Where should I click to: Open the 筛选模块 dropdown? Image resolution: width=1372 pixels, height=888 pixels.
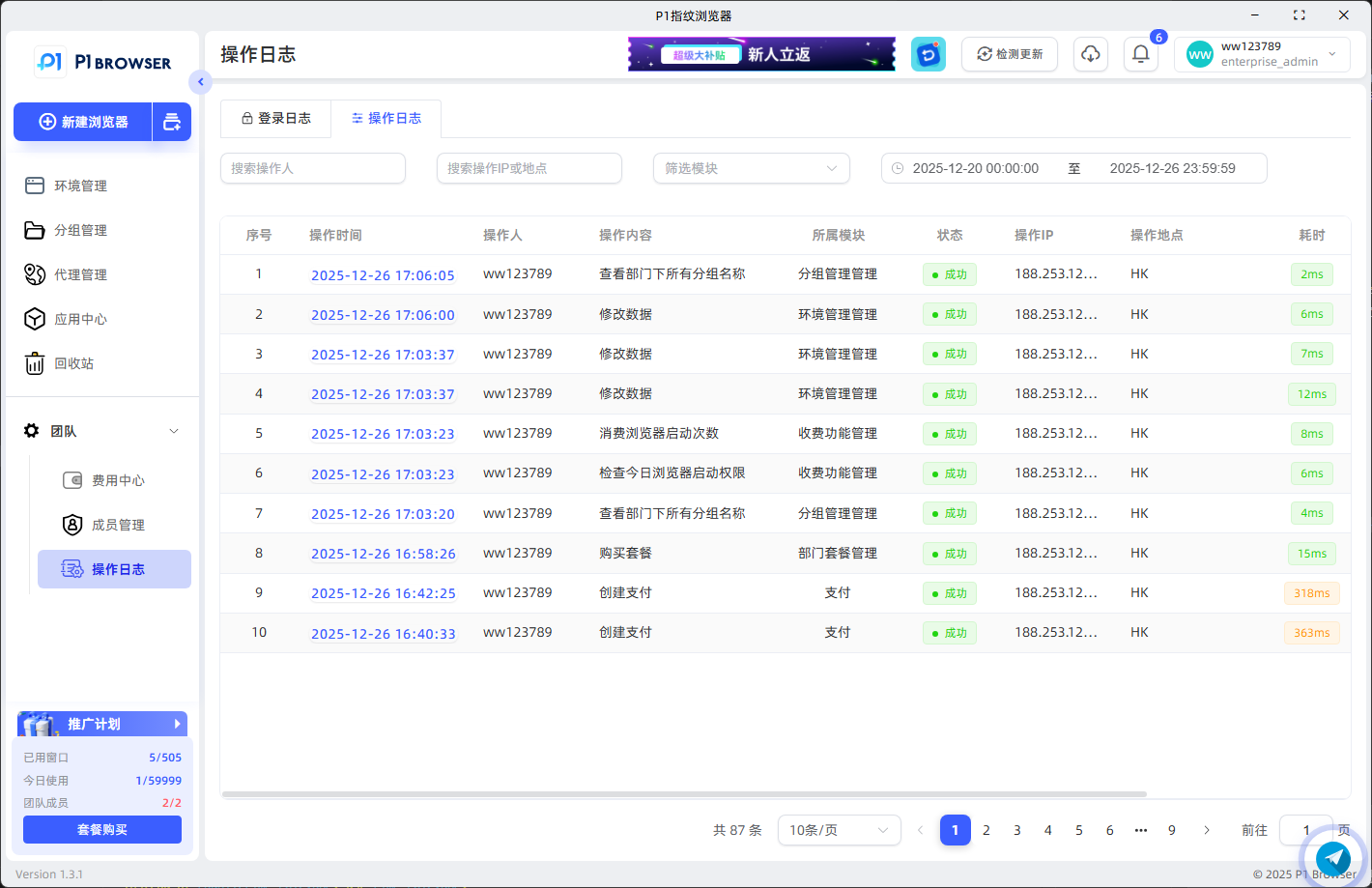(751, 168)
